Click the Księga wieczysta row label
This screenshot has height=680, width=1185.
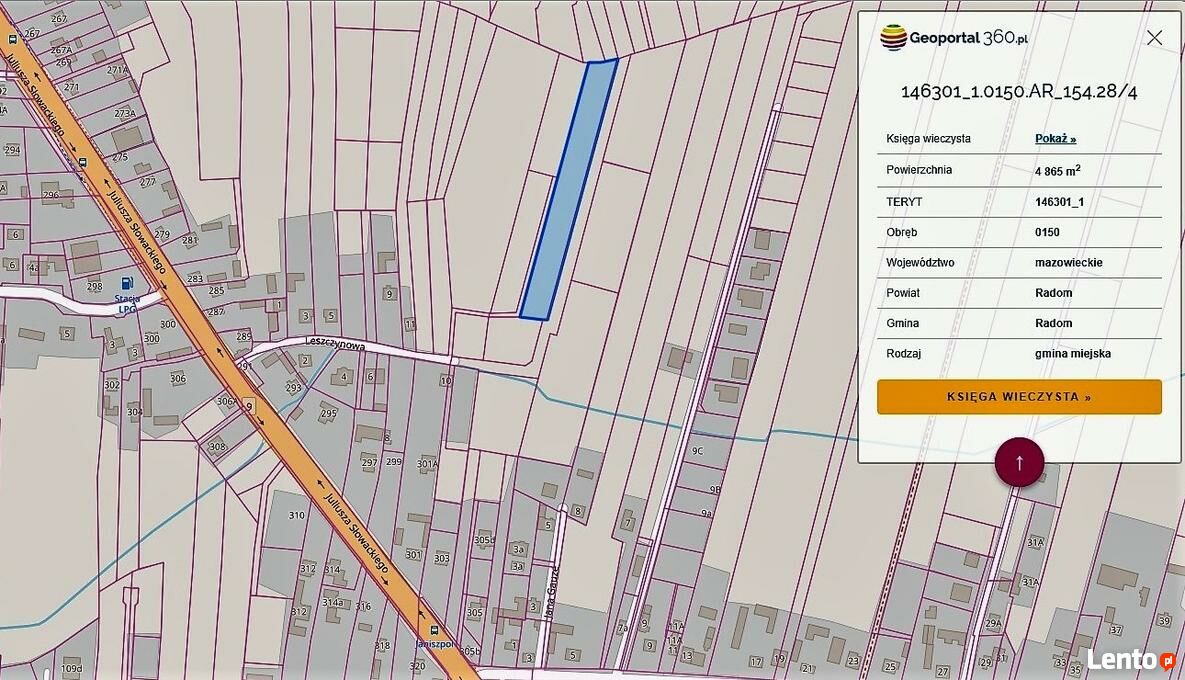pos(928,138)
